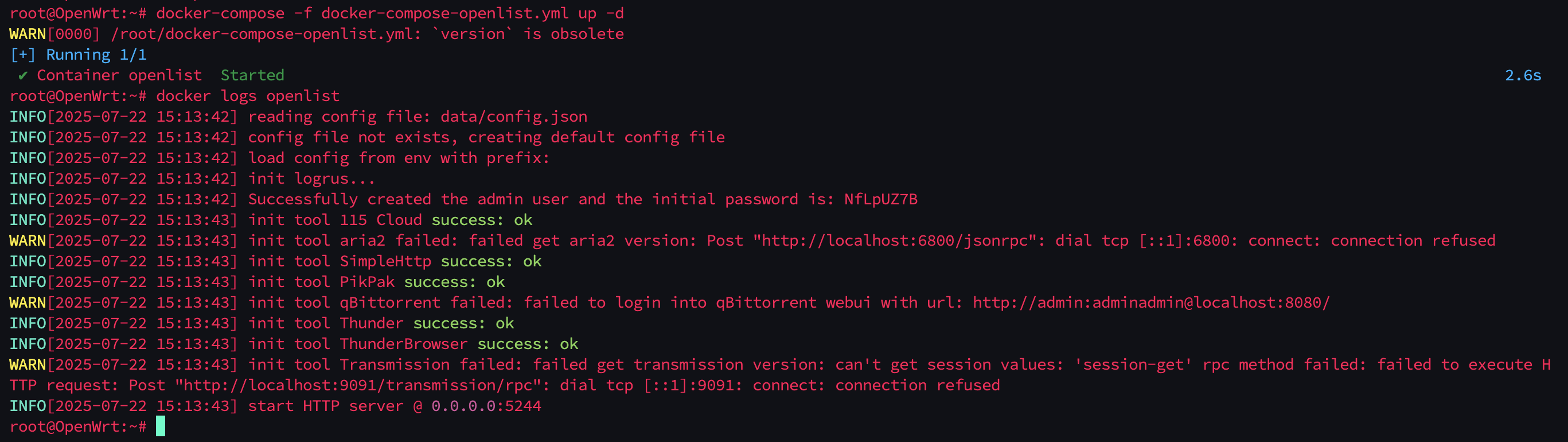Screen dimensions: 1568x442
Task: Click the terminal cursor block at the last prompt
Action: tap(160, 426)
